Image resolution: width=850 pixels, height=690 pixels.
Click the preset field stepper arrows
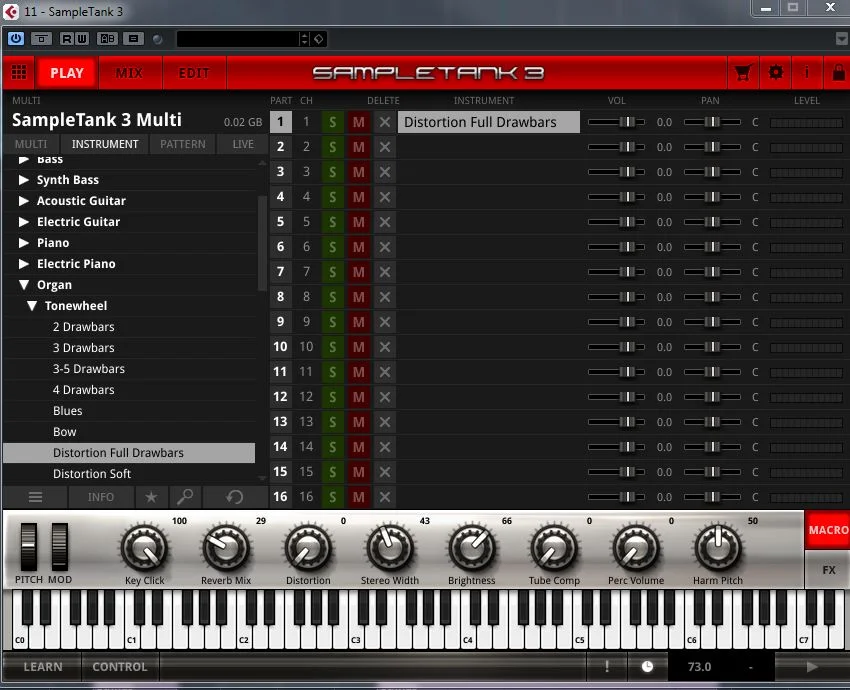tap(304, 38)
